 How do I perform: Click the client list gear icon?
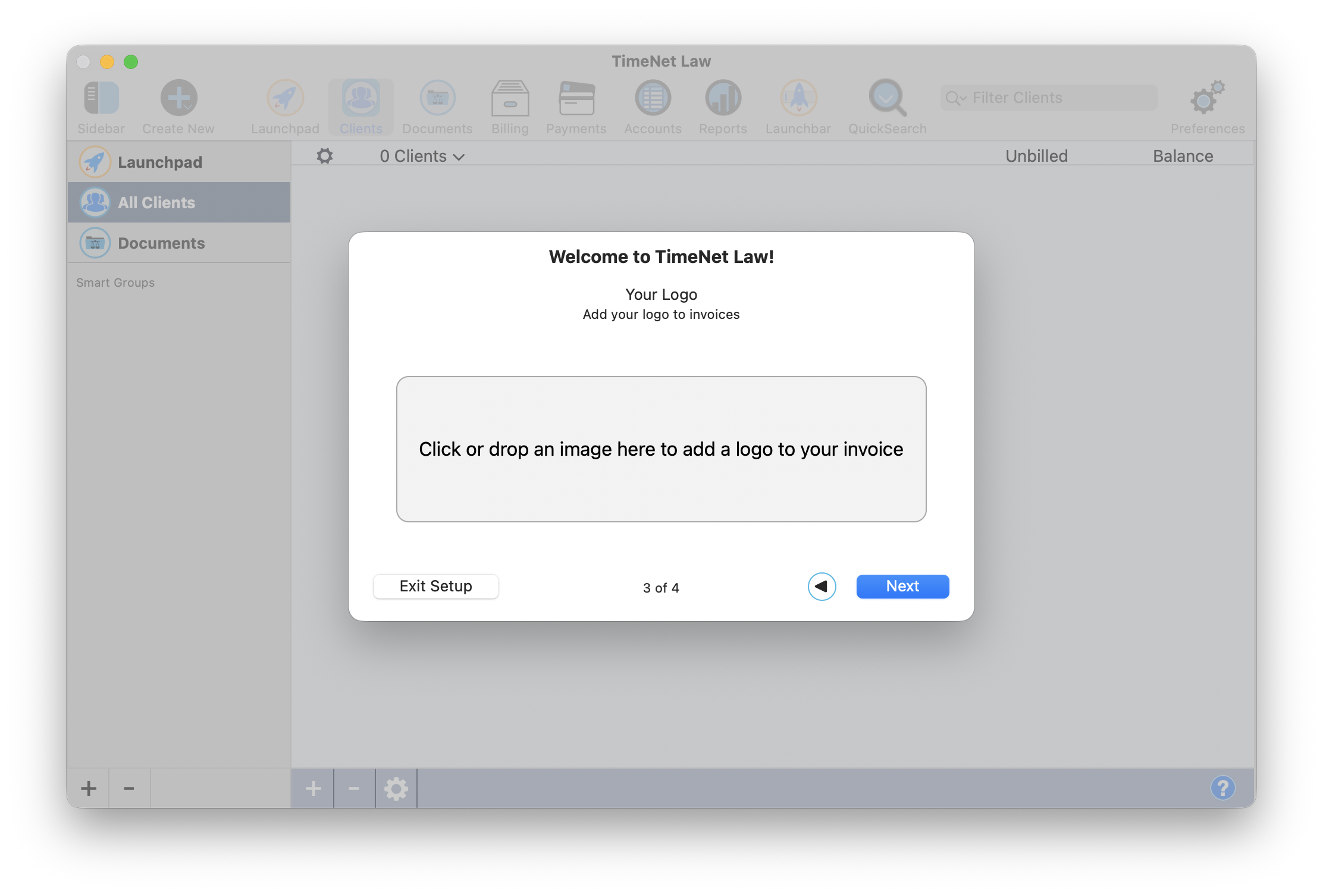(325, 156)
